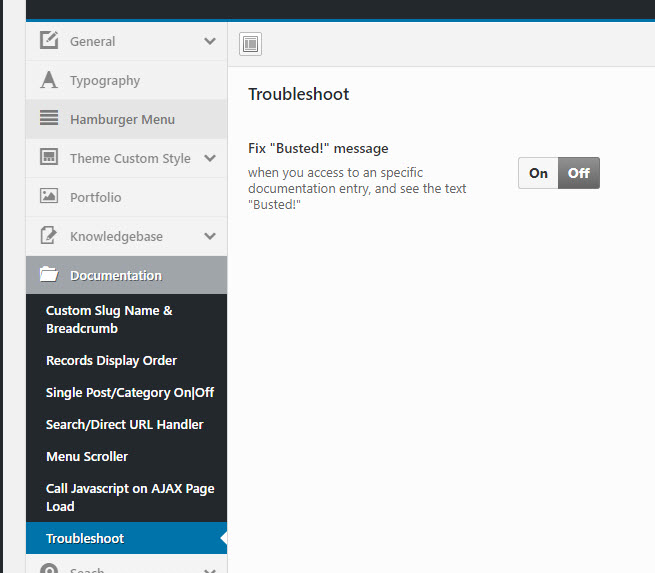Click the General pencil-edit icon
Screen dimensions: 655x573
(48, 41)
